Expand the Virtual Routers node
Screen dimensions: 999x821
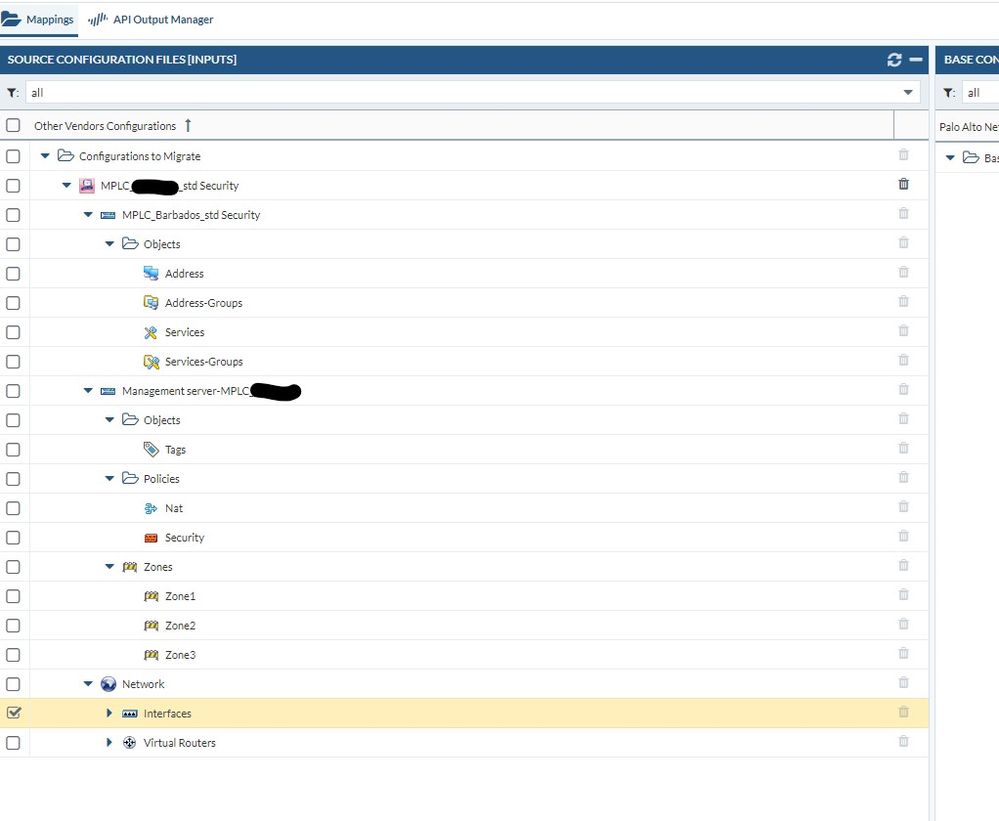pyautogui.click(x=109, y=742)
